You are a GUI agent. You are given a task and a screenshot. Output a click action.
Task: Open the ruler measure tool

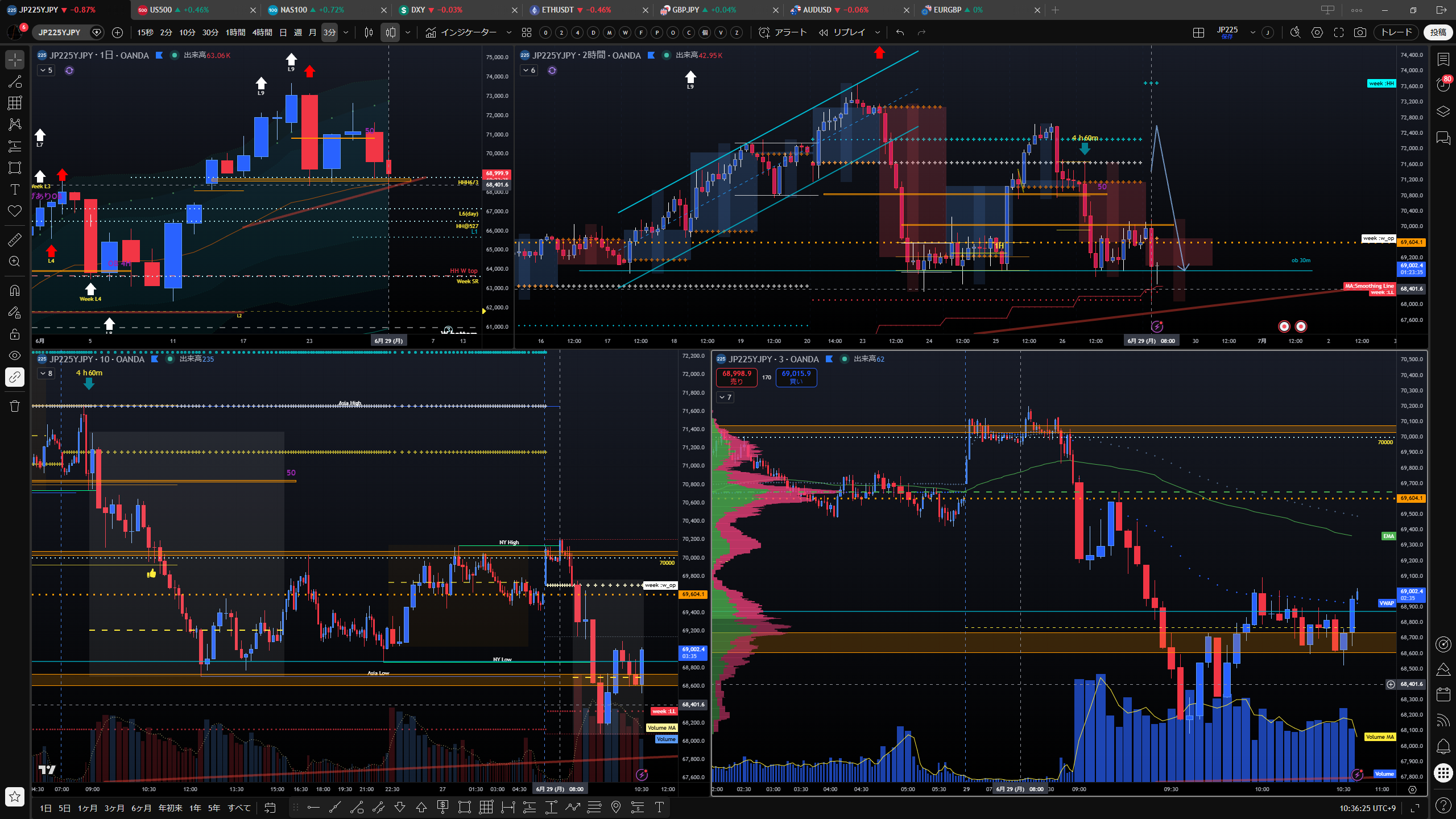(x=15, y=239)
